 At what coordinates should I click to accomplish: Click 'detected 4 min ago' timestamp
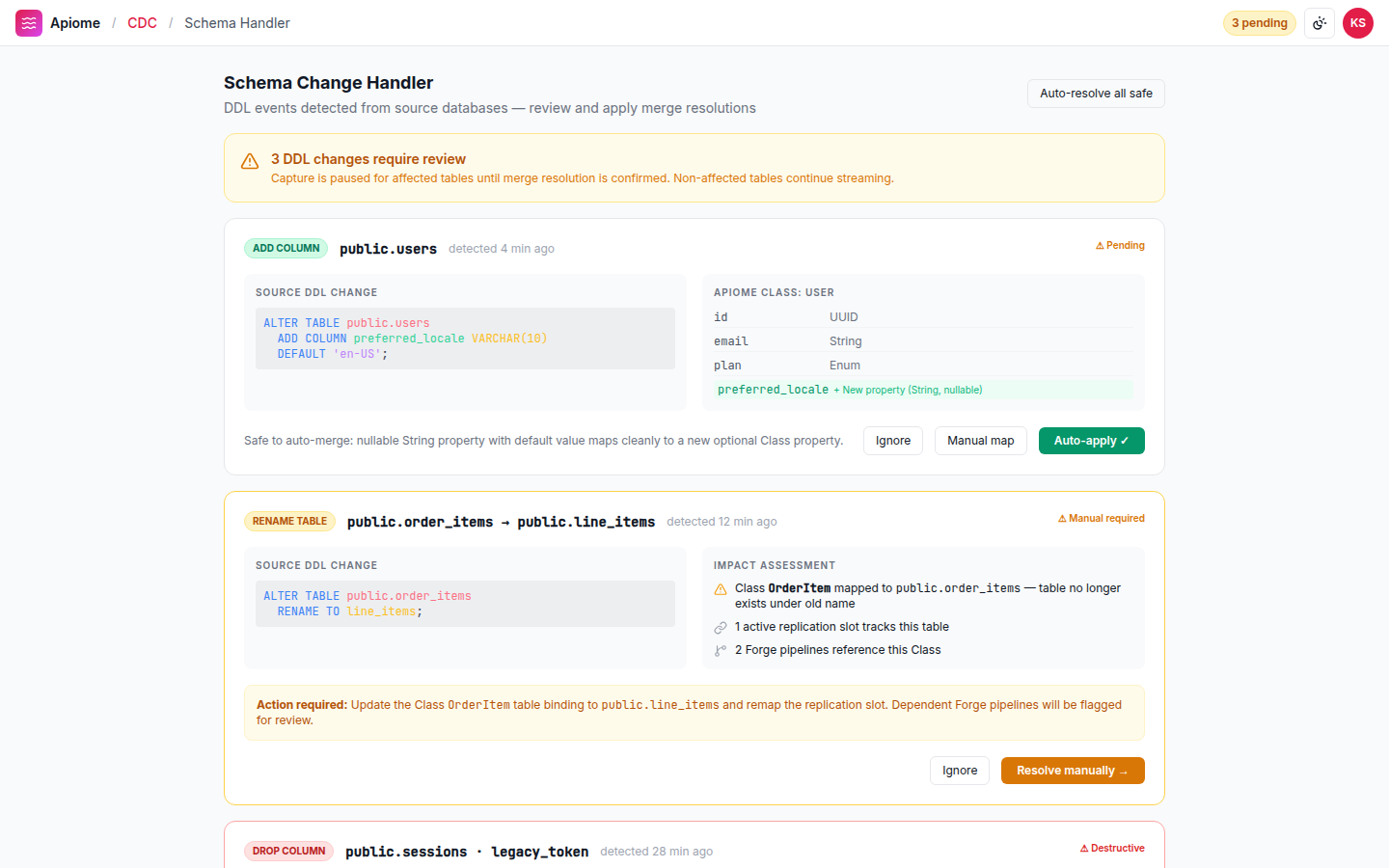tap(502, 249)
